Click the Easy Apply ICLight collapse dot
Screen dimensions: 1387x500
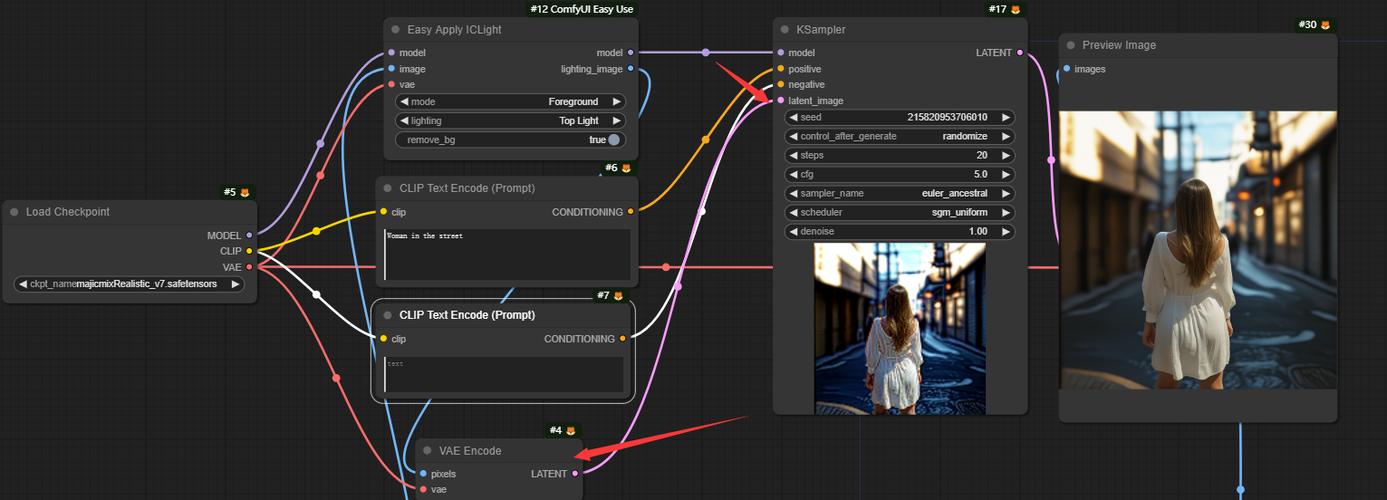pyautogui.click(x=396, y=30)
